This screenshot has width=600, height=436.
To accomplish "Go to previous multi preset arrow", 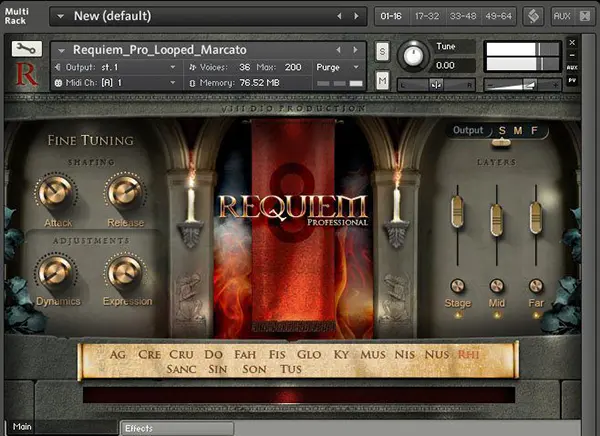I will (339, 16).
